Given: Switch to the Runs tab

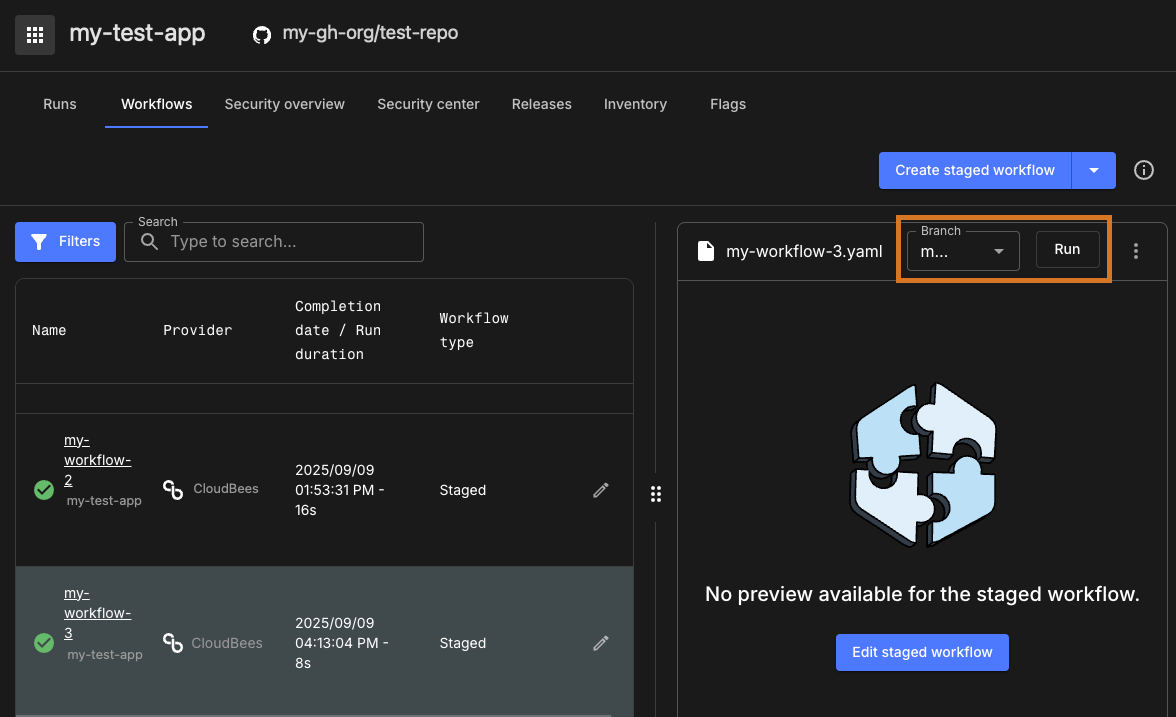Looking at the screenshot, I should coord(59,104).
